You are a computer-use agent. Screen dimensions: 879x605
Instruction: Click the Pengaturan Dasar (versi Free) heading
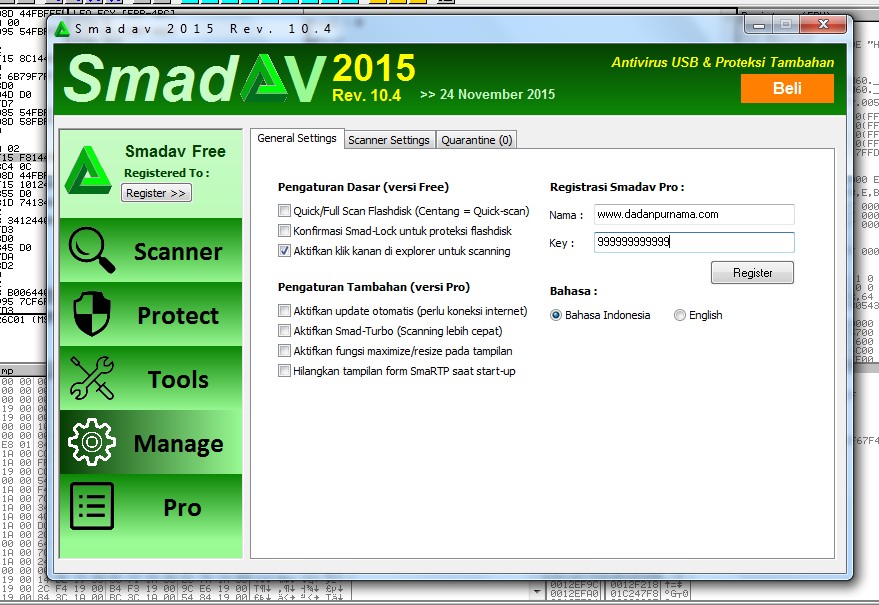click(x=363, y=187)
